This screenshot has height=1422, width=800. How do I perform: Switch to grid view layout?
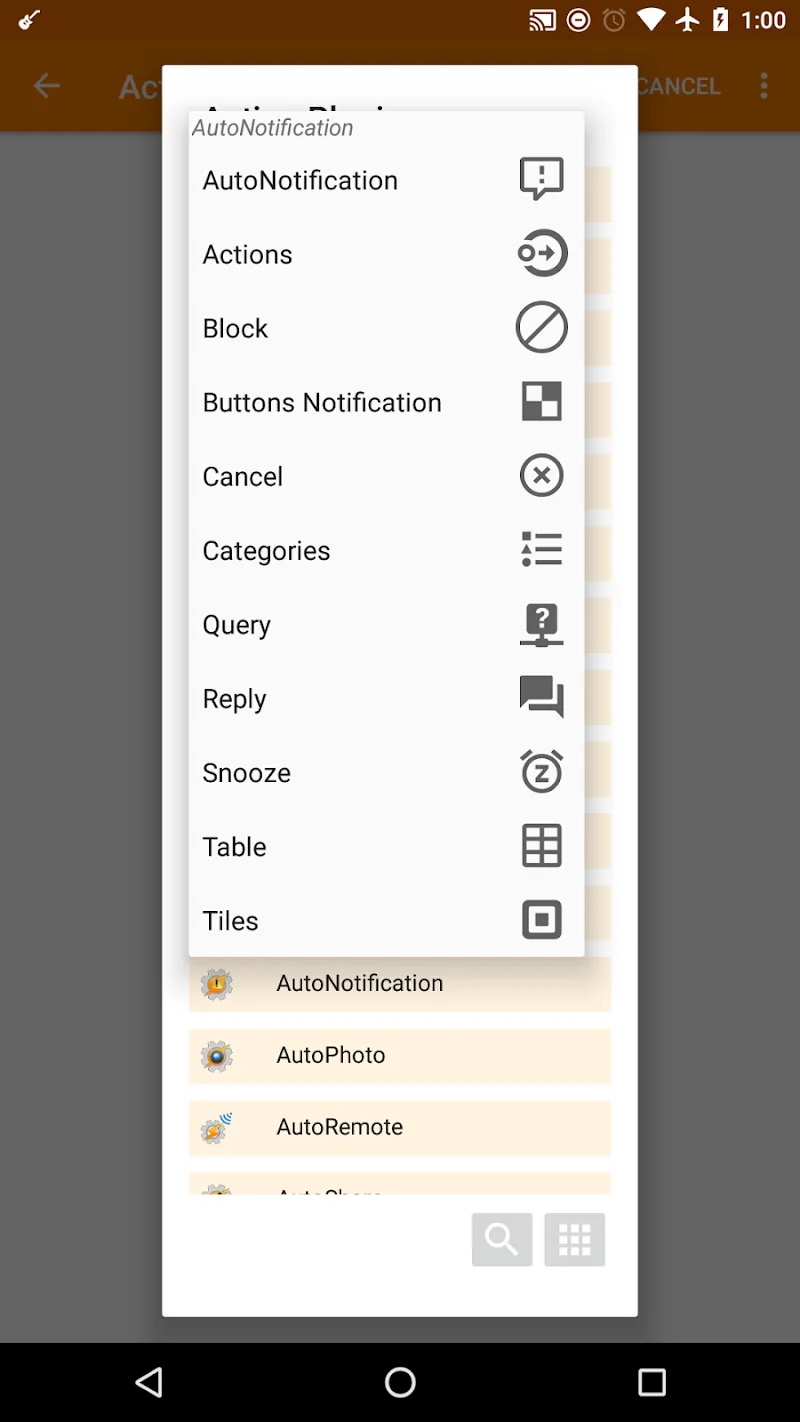[x=574, y=1239]
